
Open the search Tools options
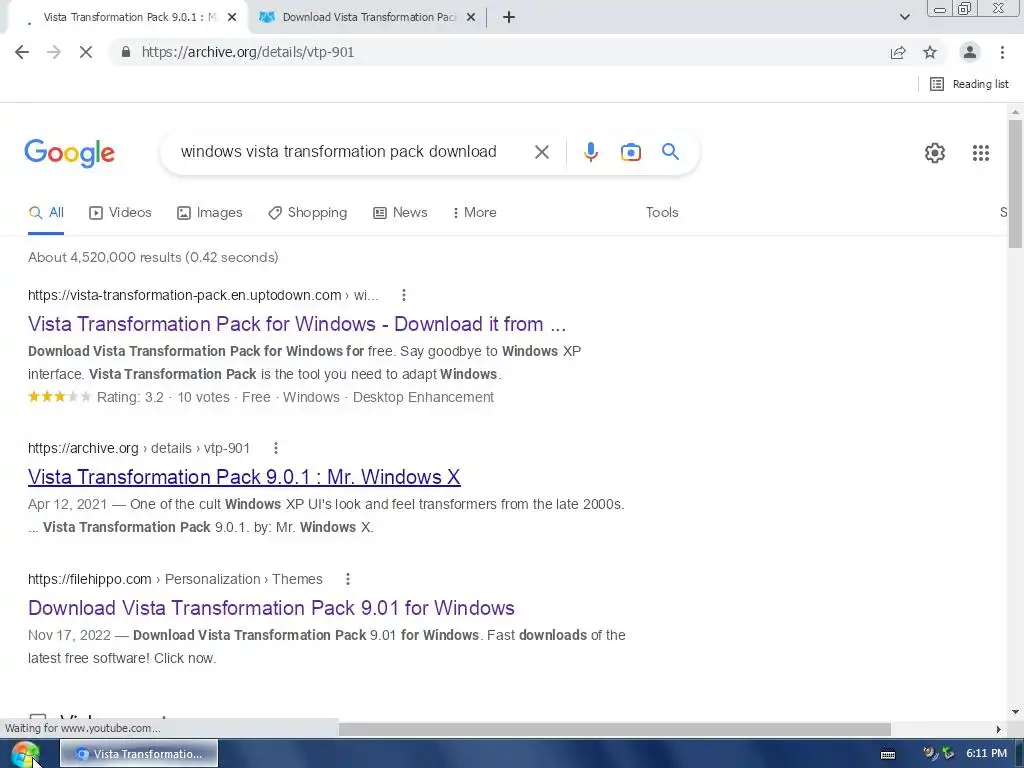pyautogui.click(x=662, y=213)
